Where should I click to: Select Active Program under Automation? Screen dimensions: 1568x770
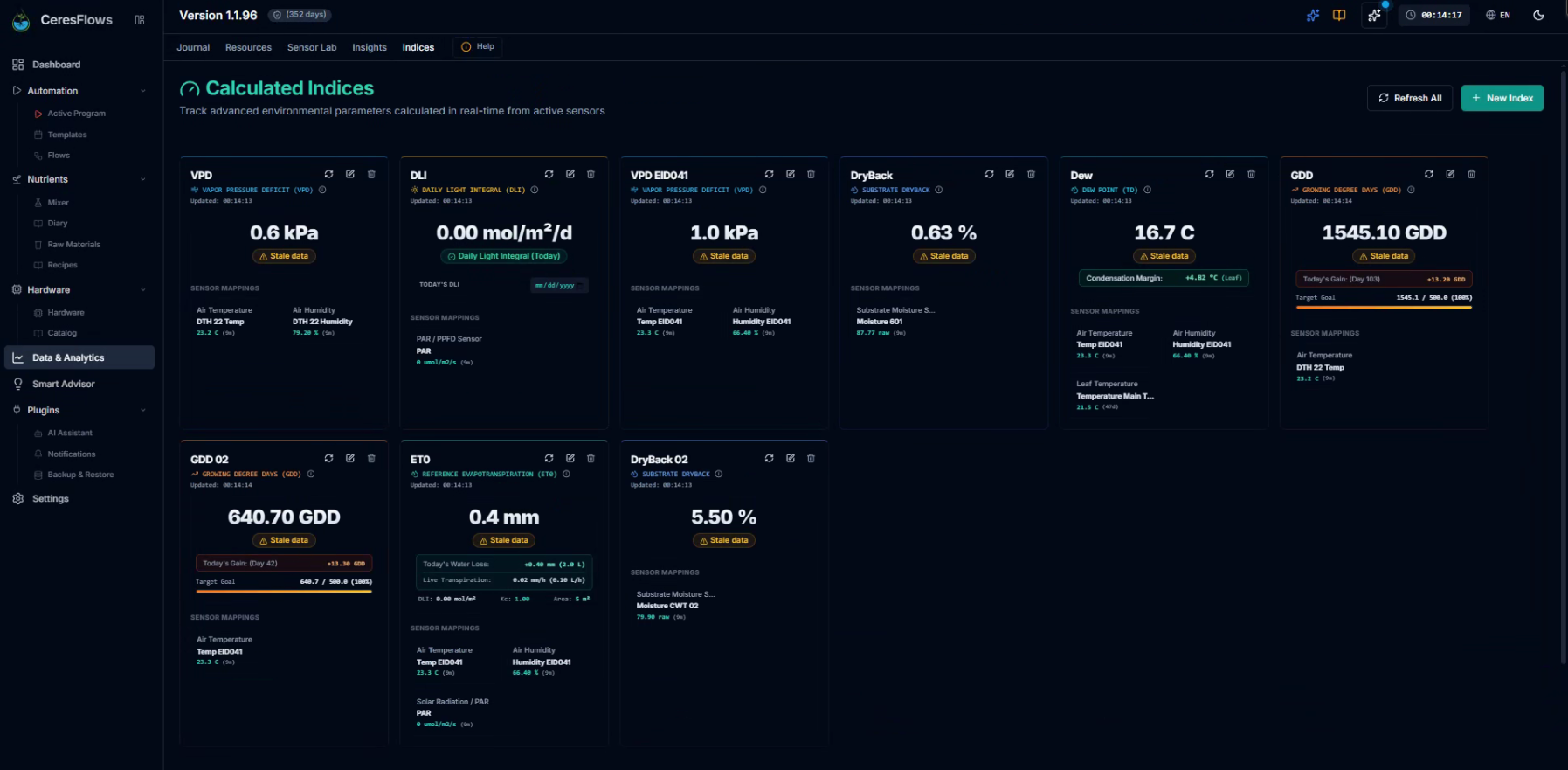[76, 114]
